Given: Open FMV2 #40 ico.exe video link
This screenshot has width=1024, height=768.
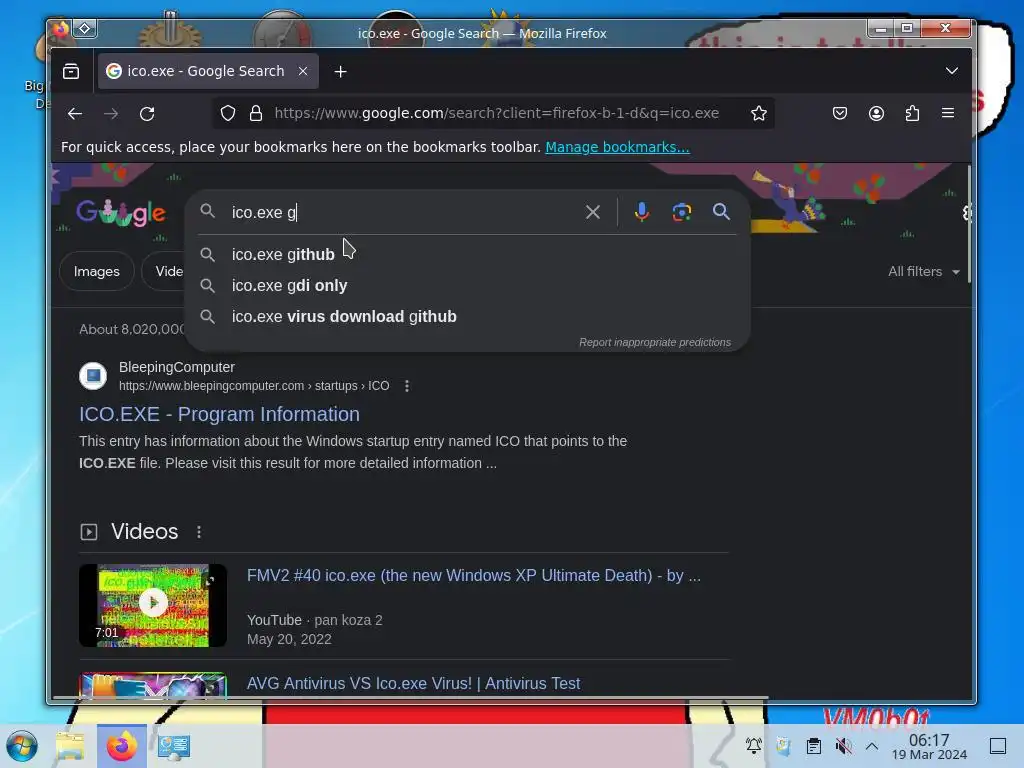Looking at the screenshot, I should (x=473, y=575).
